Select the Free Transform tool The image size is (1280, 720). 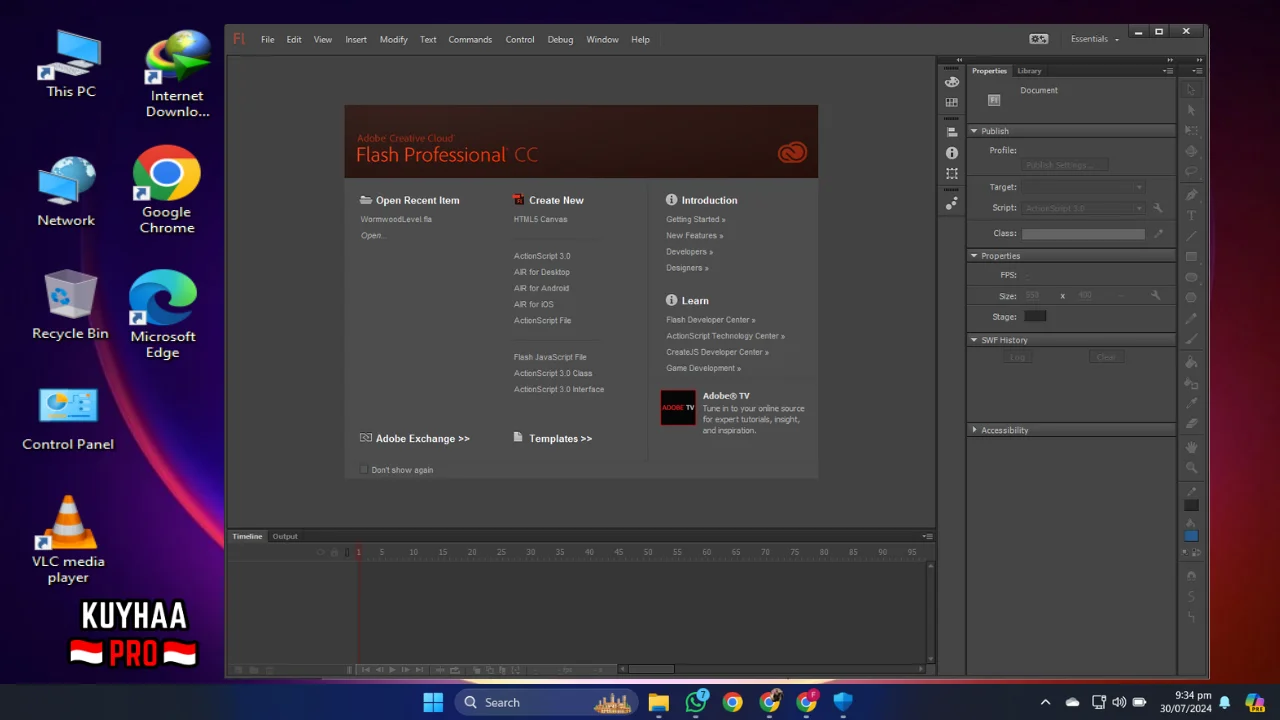click(1191, 131)
